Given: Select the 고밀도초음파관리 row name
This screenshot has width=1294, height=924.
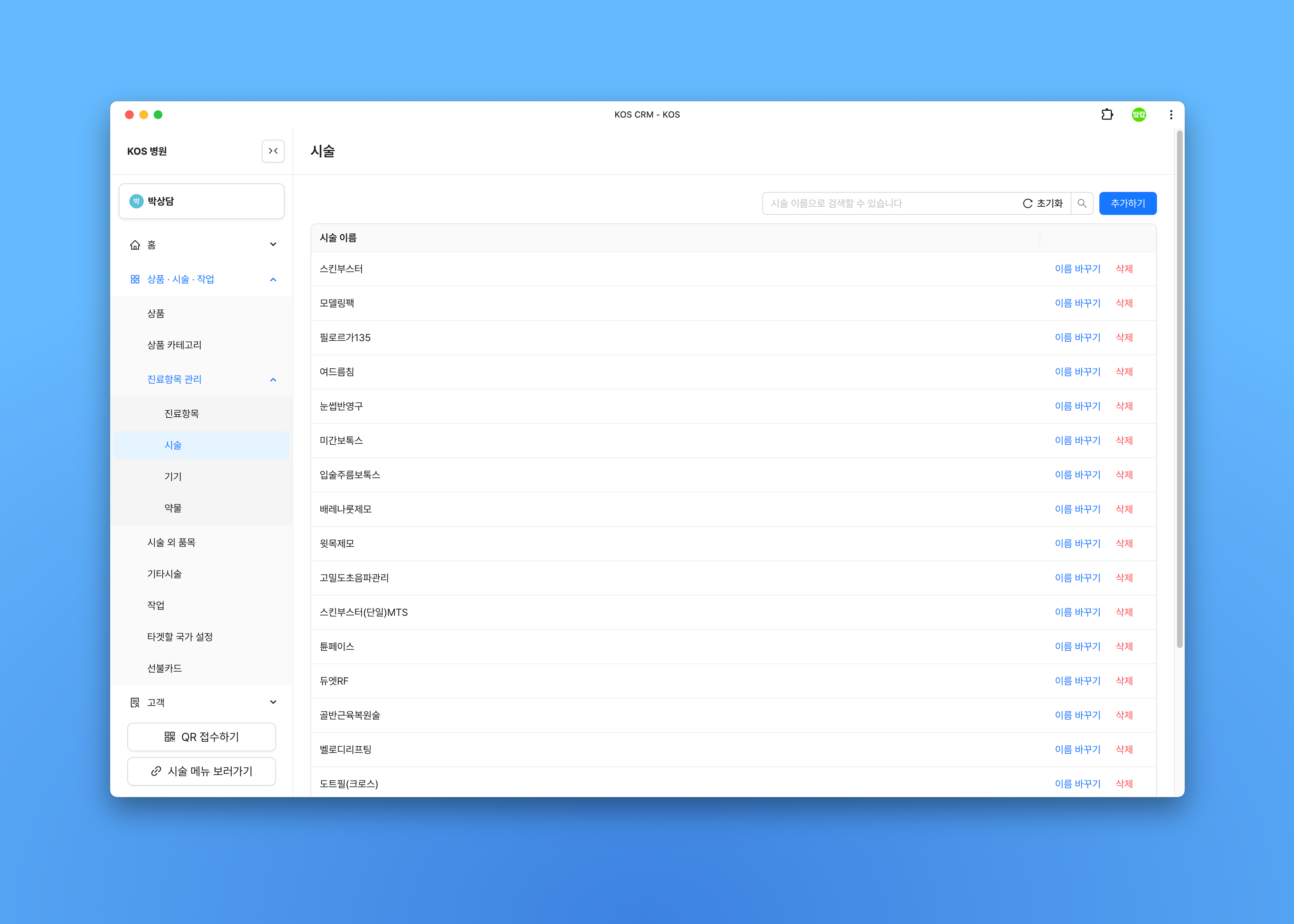Looking at the screenshot, I should click(354, 578).
